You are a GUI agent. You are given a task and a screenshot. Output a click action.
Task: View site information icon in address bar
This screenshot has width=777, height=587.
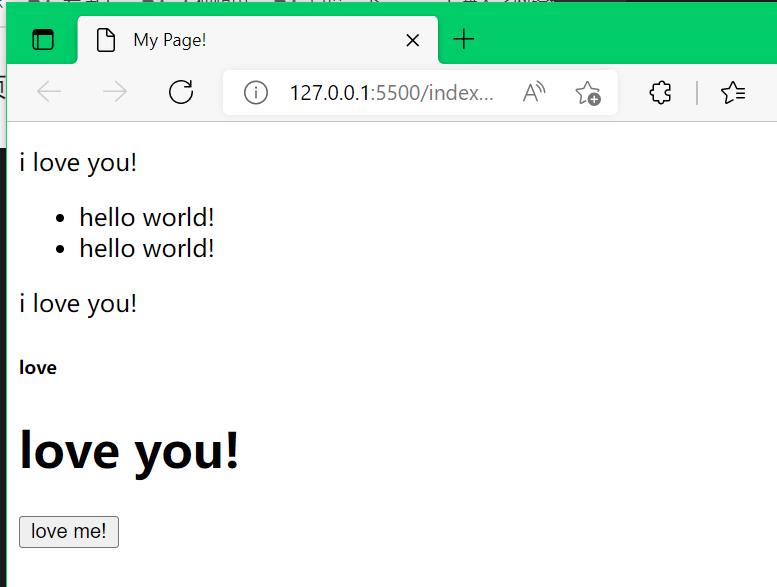256,93
